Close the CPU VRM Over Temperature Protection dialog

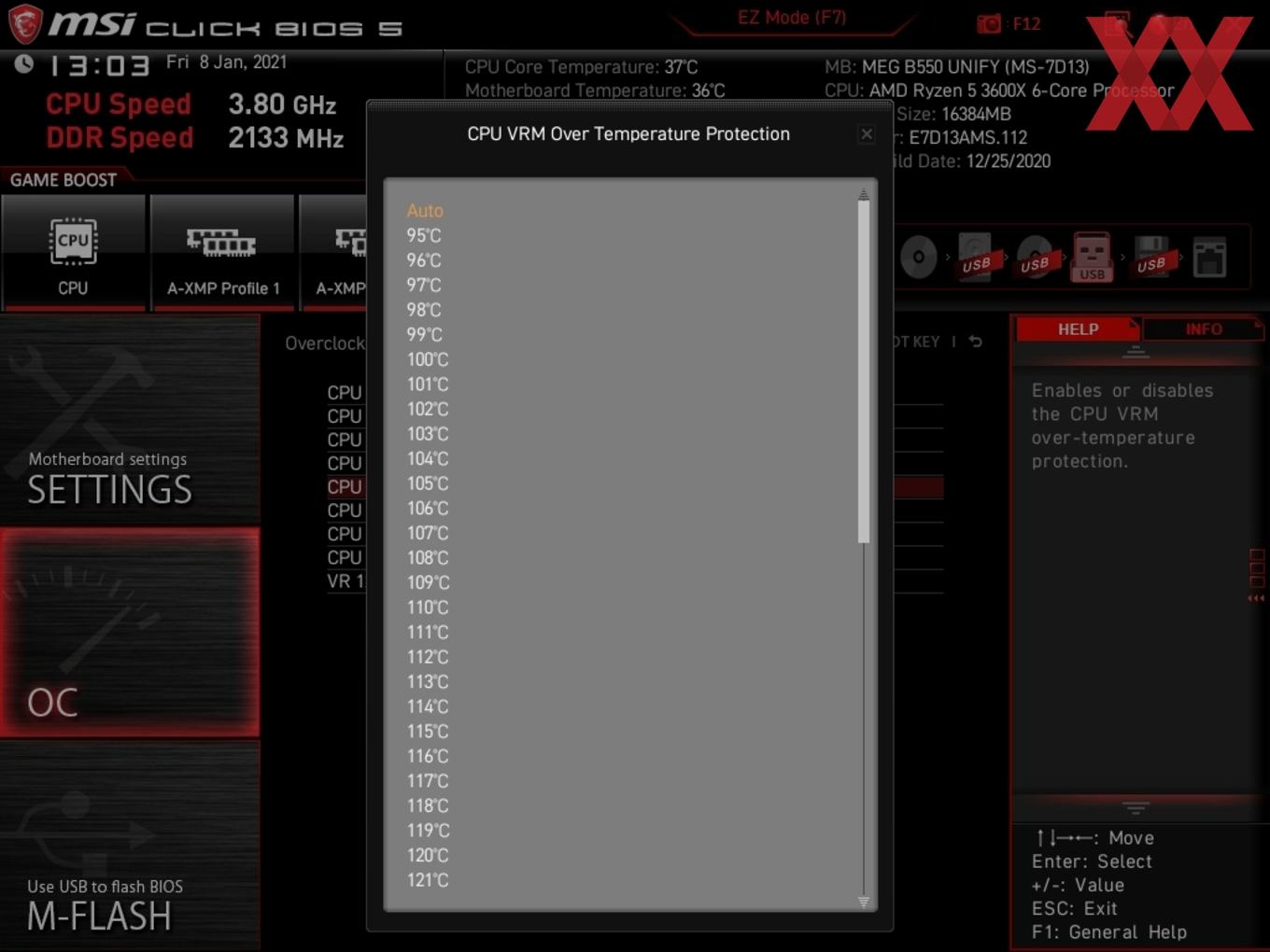pos(867,134)
